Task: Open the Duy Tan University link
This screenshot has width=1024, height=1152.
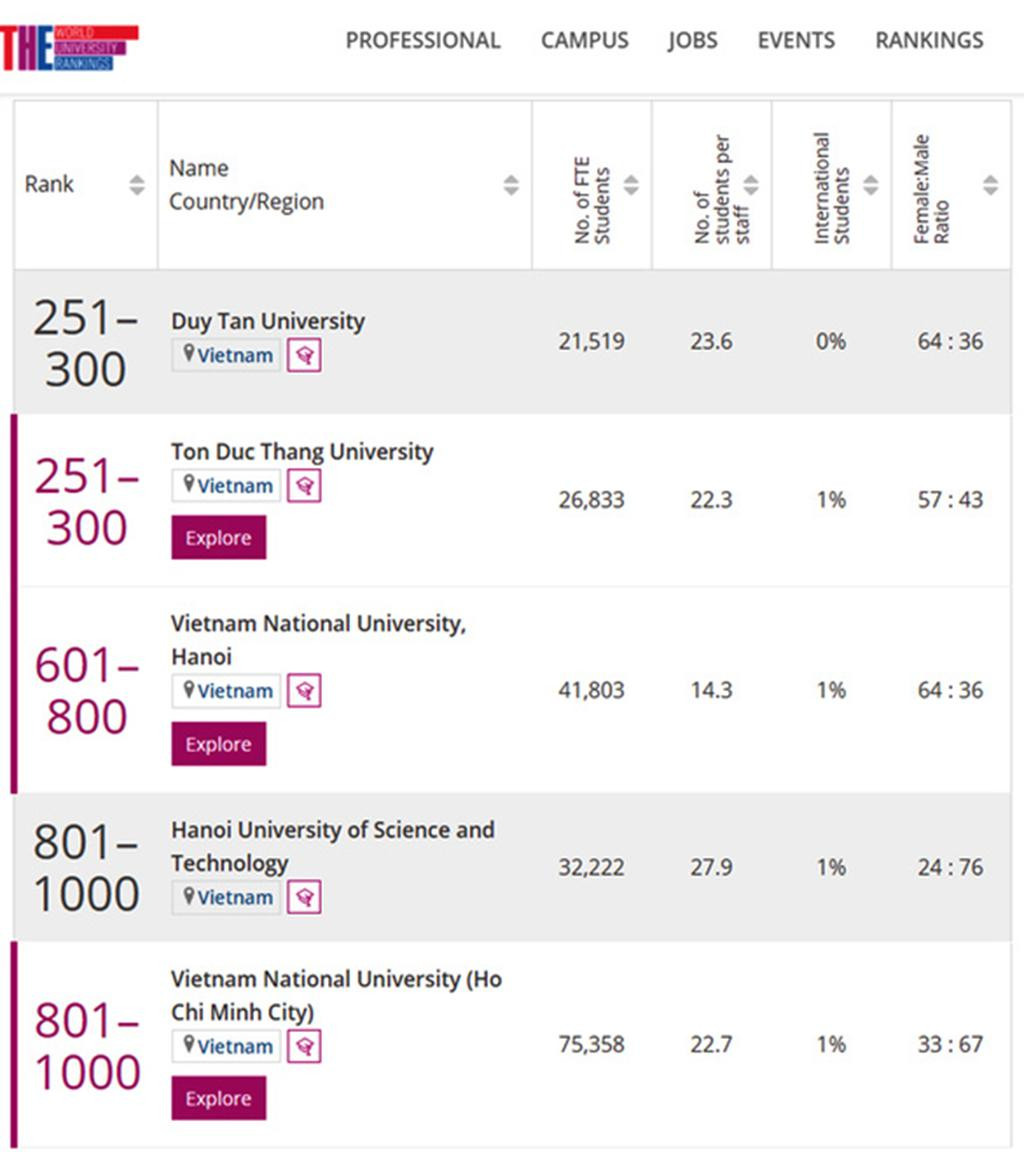Action: [x=268, y=321]
